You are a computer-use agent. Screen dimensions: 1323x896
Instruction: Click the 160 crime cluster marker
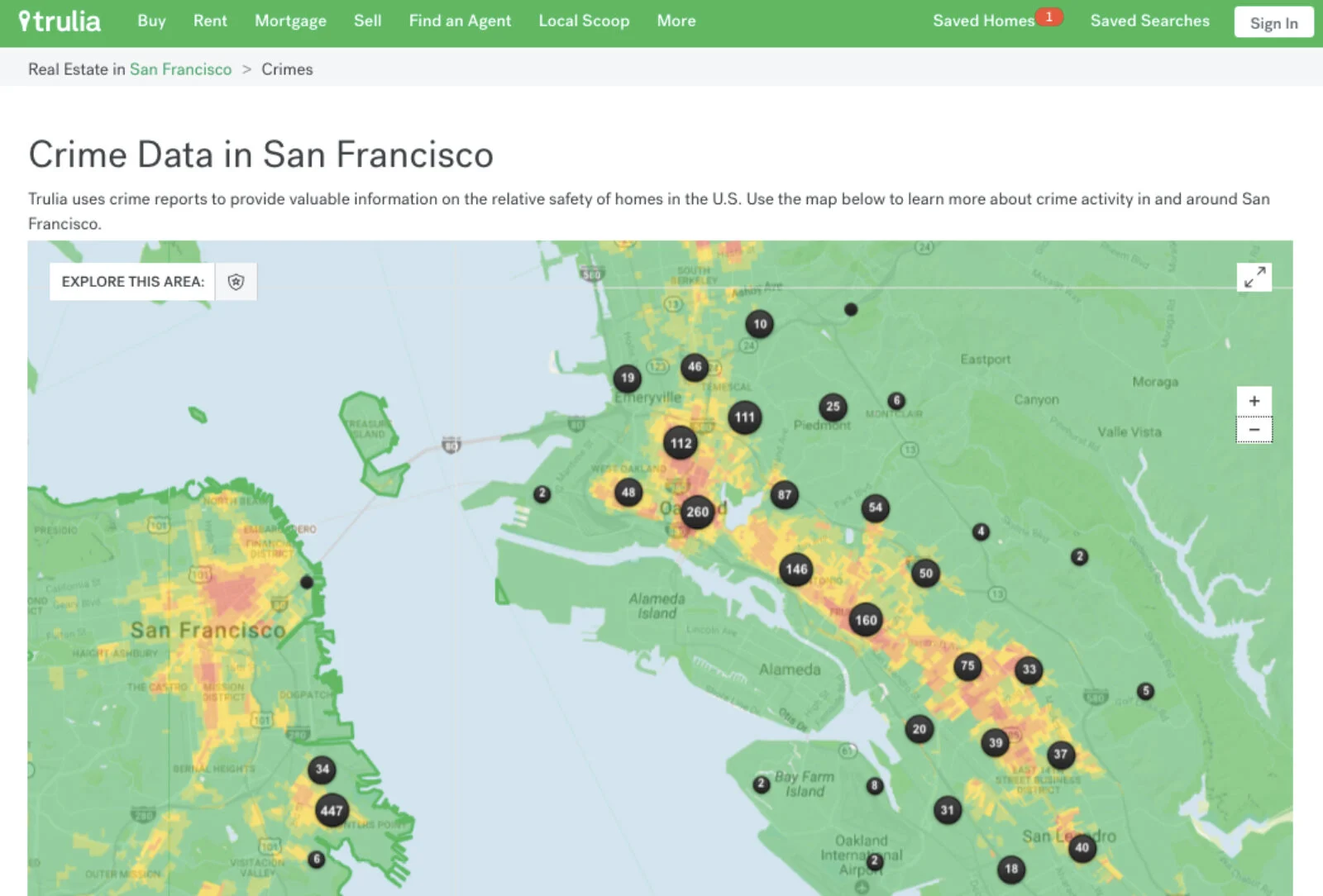click(x=866, y=620)
